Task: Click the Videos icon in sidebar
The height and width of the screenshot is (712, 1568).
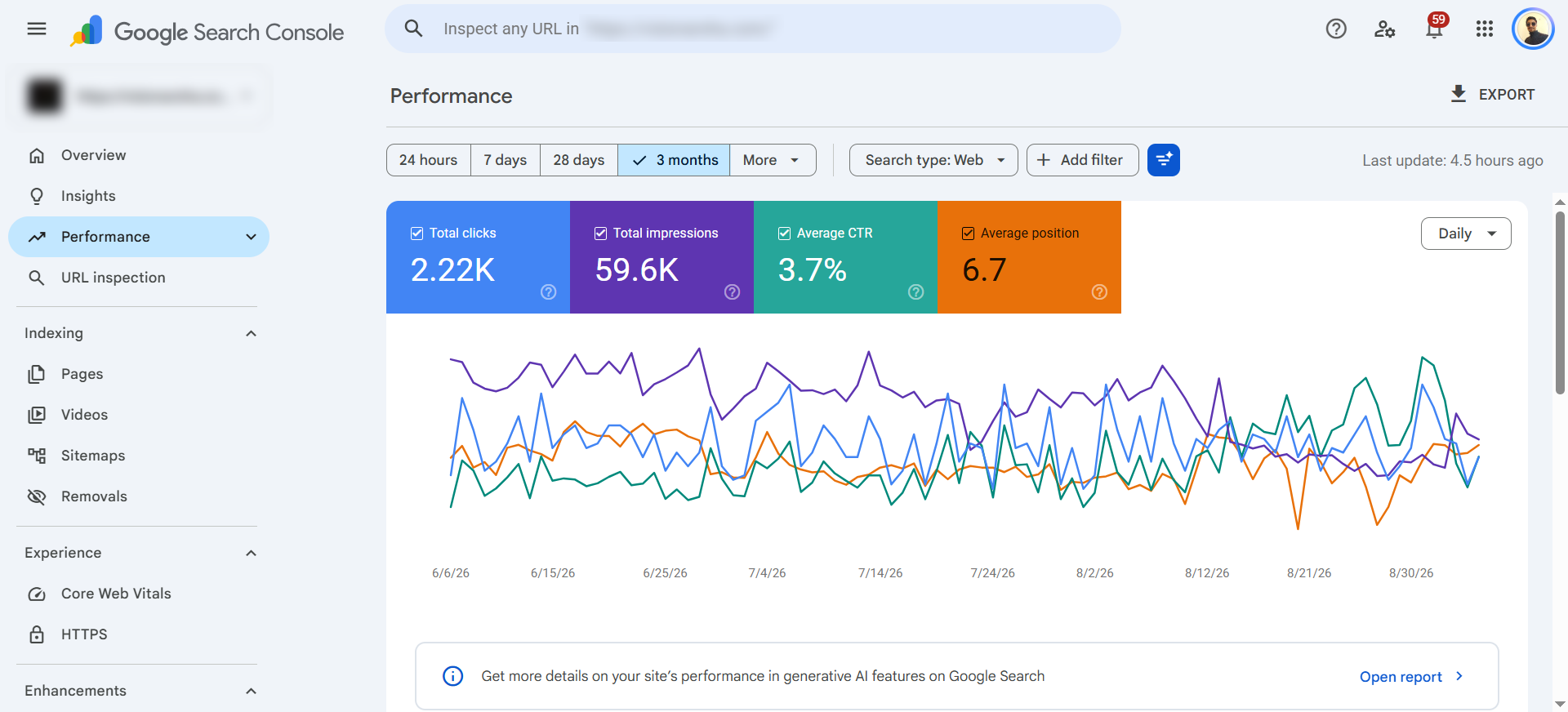Action: click(37, 415)
